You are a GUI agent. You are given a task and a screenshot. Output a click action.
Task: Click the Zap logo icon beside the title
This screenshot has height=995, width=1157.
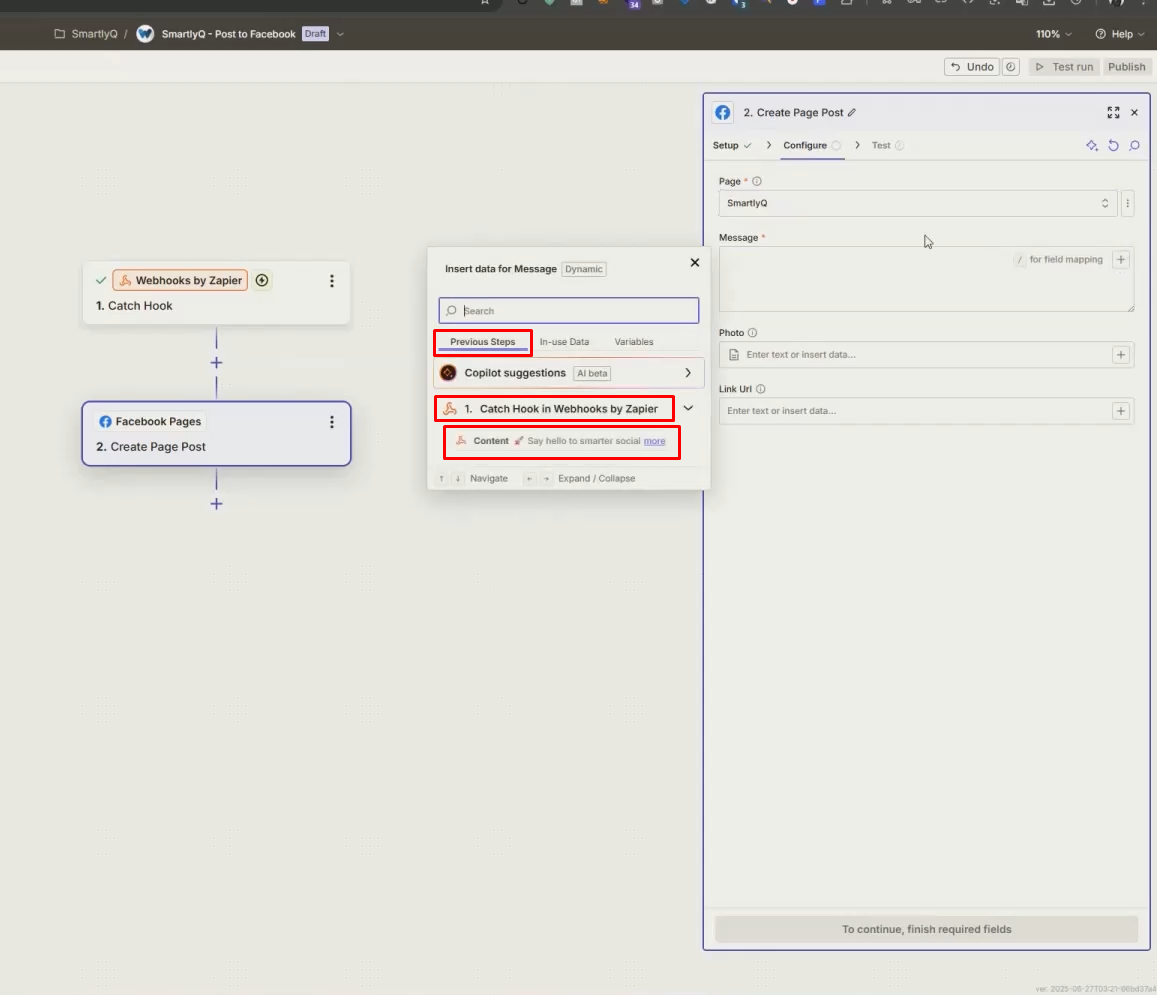pyautogui.click(x=145, y=34)
